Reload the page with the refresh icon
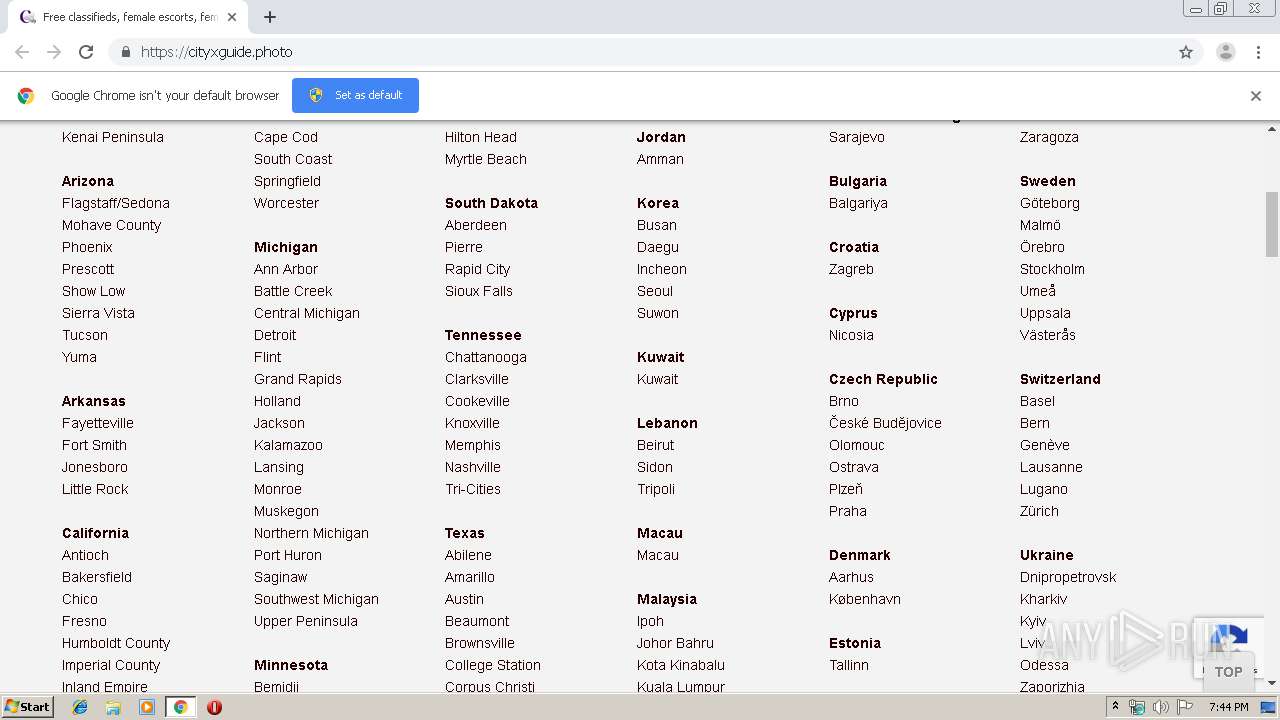The height and width of the screenshot is (720, 1280). click(86, 52)
